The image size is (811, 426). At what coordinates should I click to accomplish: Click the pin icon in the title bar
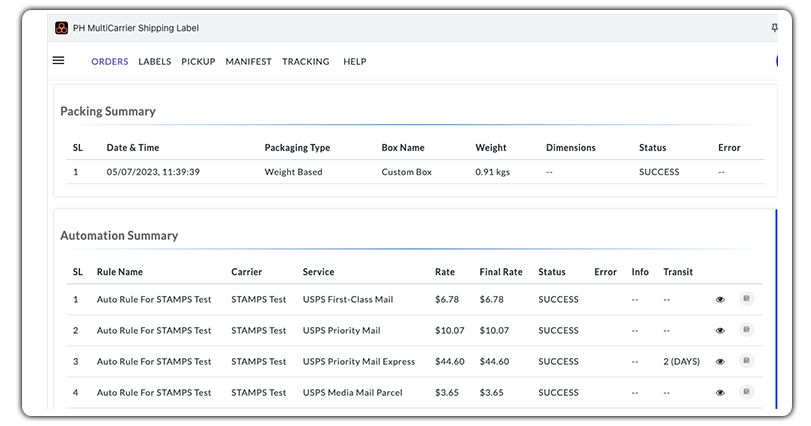[774, 28]
